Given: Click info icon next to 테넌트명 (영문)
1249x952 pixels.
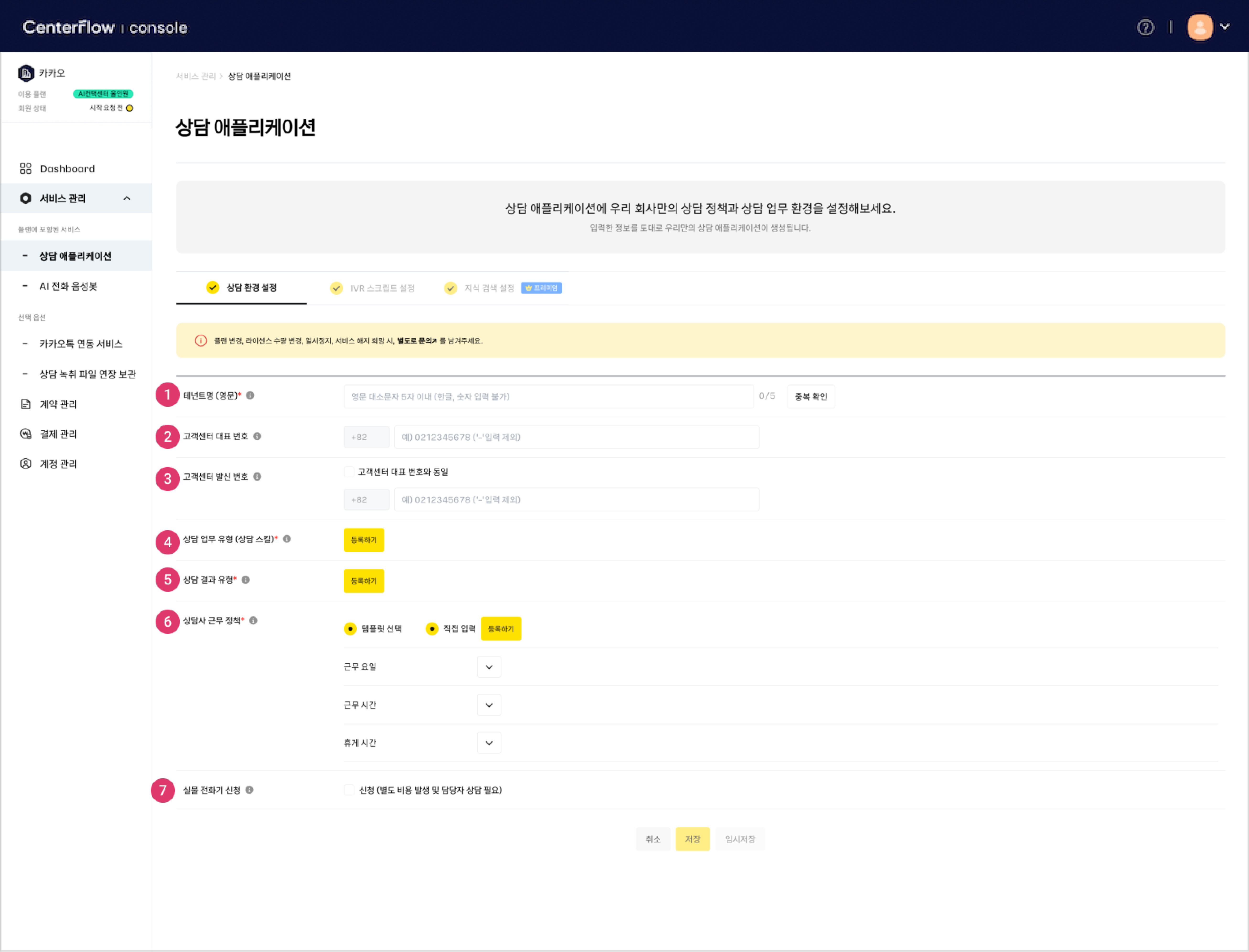Looking at the screenshot, I should click(x=250, y=396).
